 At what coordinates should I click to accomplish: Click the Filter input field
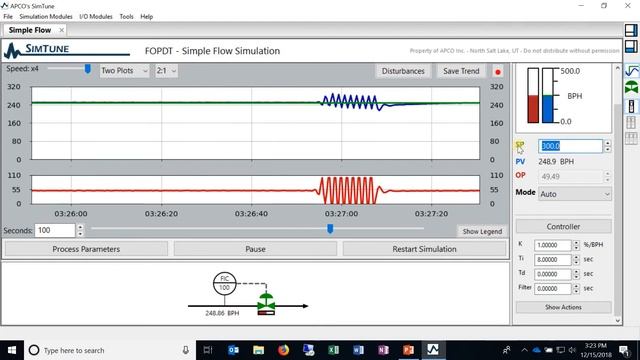coord(553,289)
